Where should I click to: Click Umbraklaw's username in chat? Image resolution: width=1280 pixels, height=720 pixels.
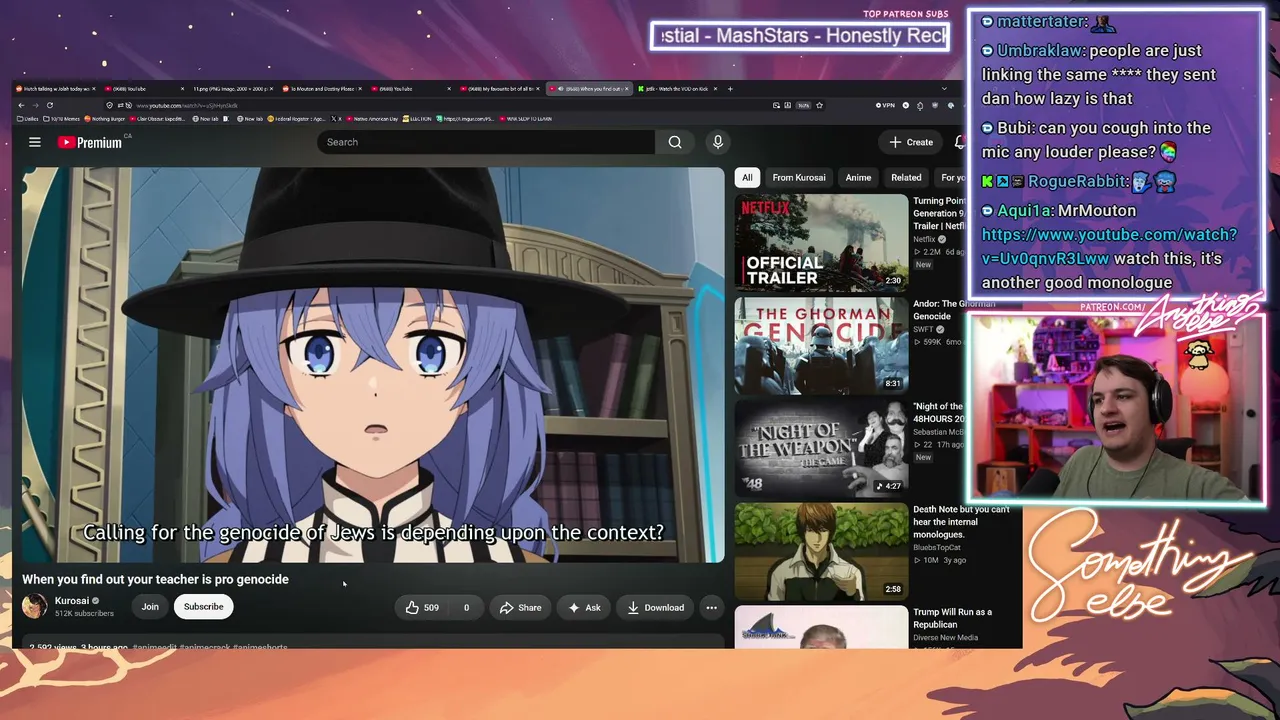(x=1041, y=50)
